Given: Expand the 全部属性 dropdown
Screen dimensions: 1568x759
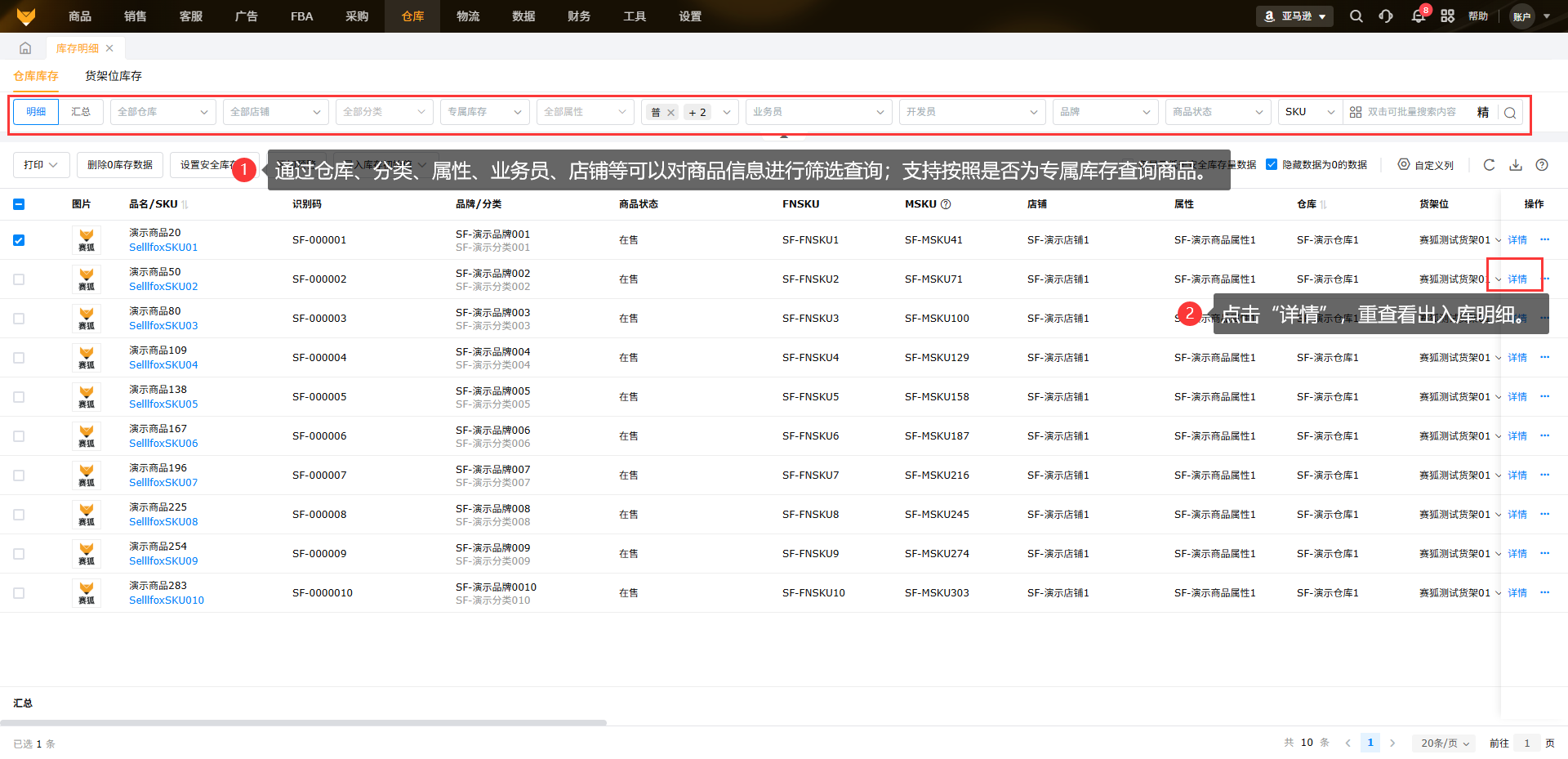Looking at the screenshot, I should tap(586, 112).
